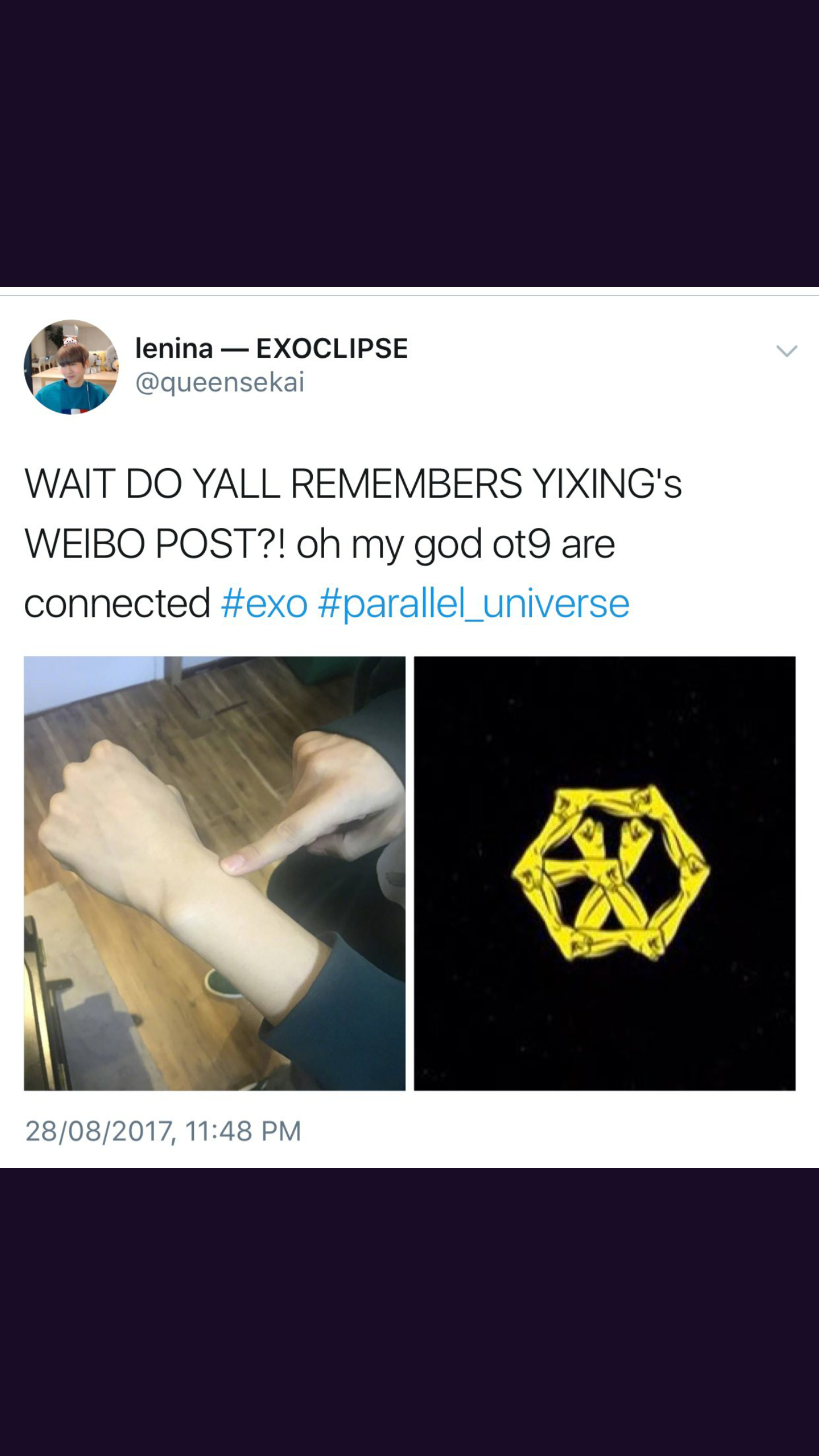Tap the word YIXING's in the tweet
This screenshot has height=1456, width=819.
[607, 484]
